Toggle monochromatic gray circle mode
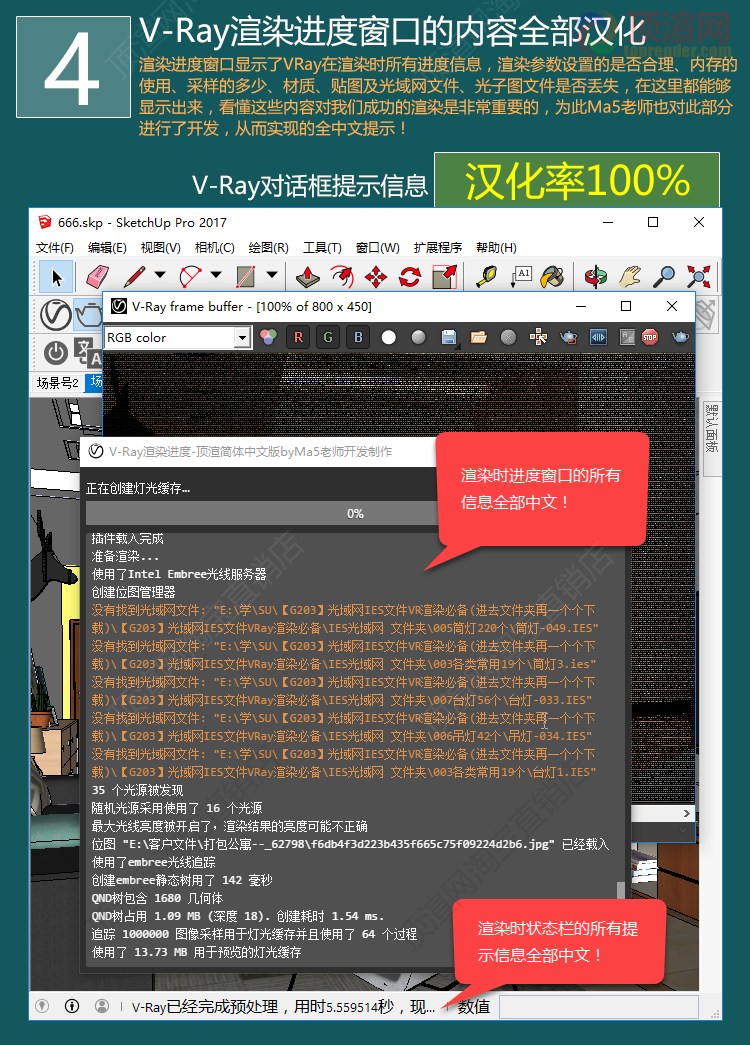Image resolution: width=750 pixels, height=1045 pixels. click(x=419, y=337)
